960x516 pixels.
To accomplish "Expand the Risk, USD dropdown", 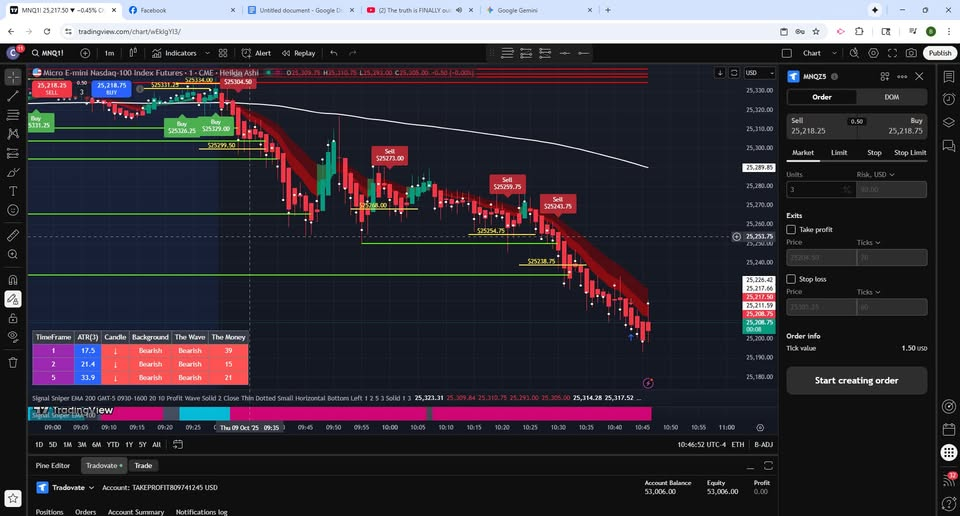I will (876, 174).
